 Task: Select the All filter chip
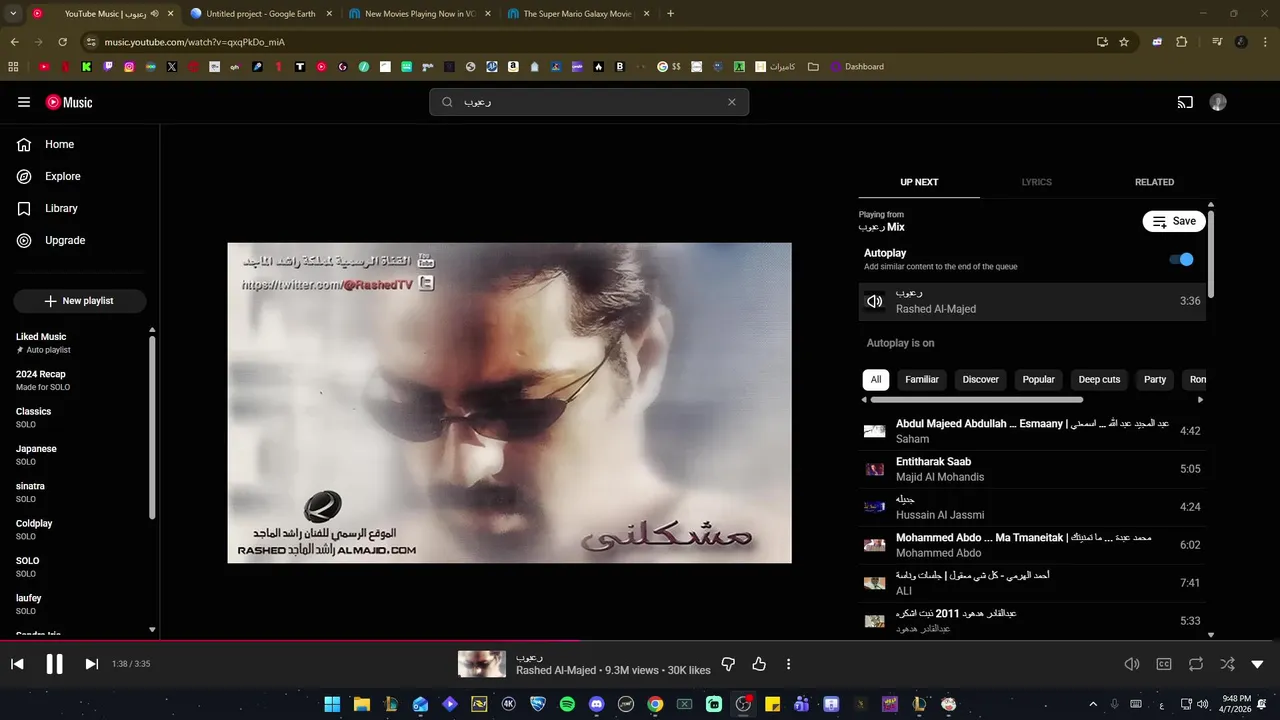coord(876,380)
